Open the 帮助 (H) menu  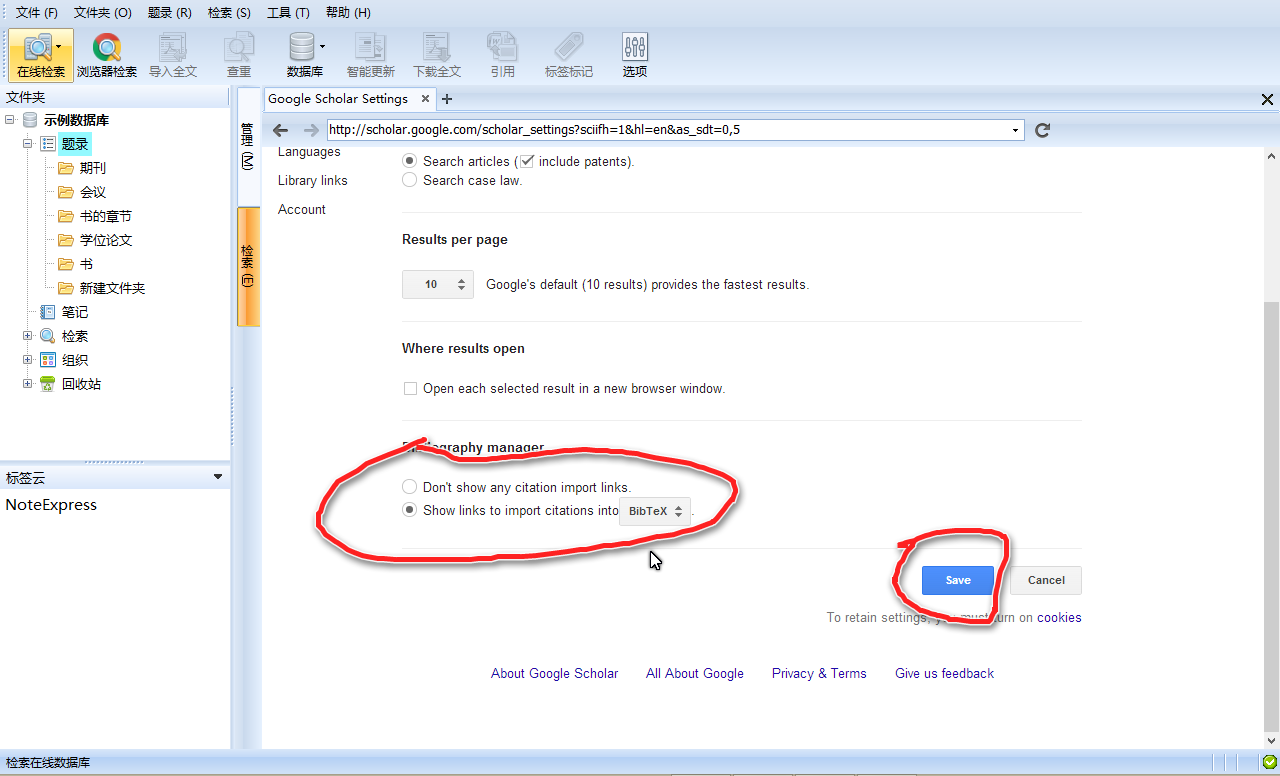coord(348,13)
